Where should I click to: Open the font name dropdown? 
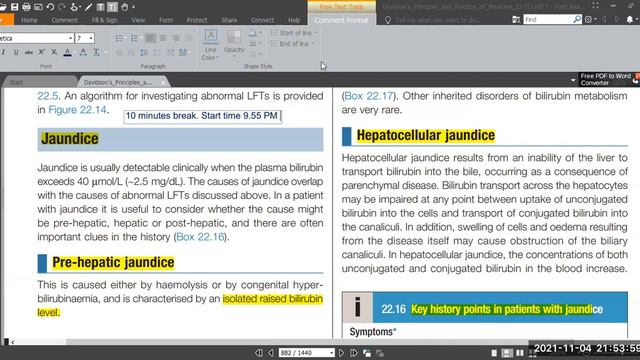click(x=70, y=38)
